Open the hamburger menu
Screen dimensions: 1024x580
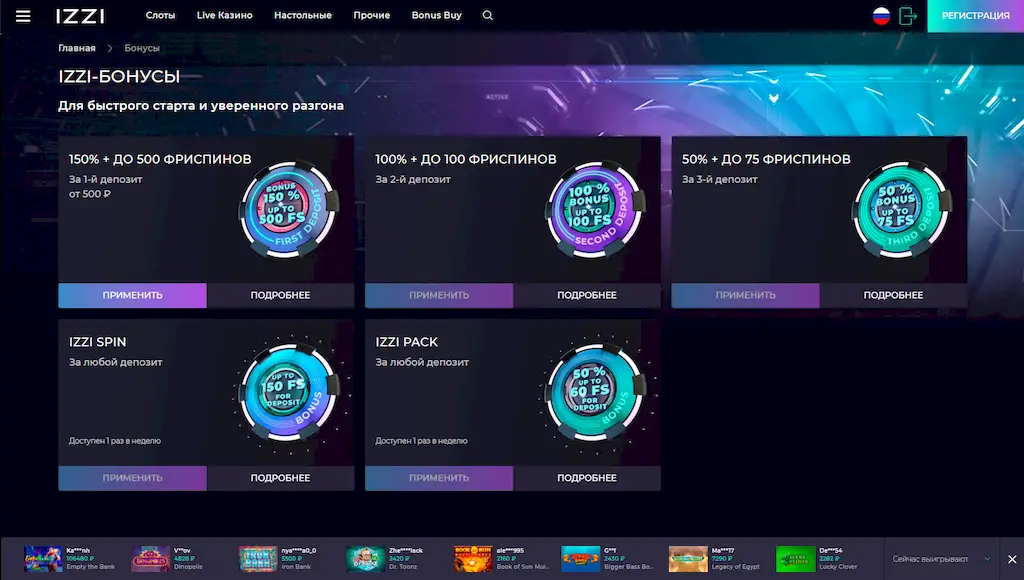(23, 16)
